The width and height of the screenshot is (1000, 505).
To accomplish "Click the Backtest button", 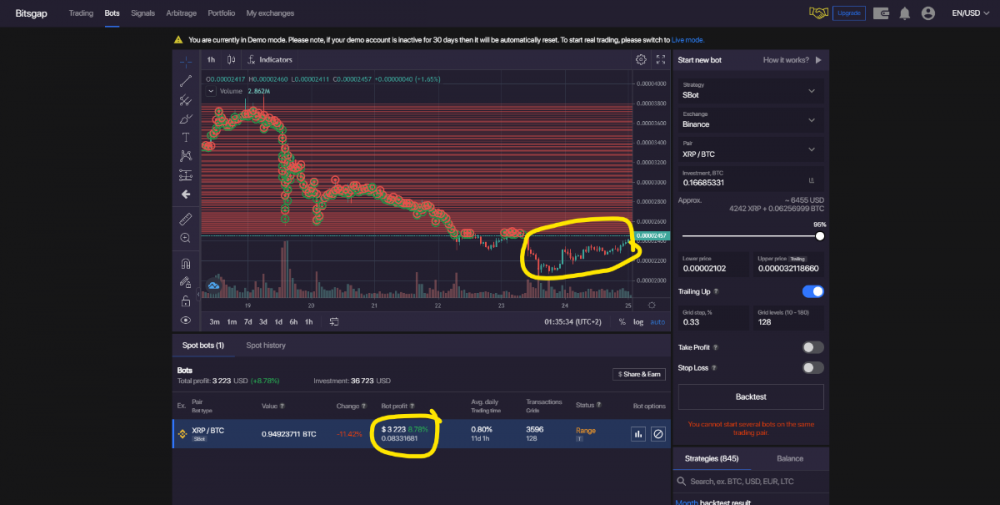I will point(751,397).
